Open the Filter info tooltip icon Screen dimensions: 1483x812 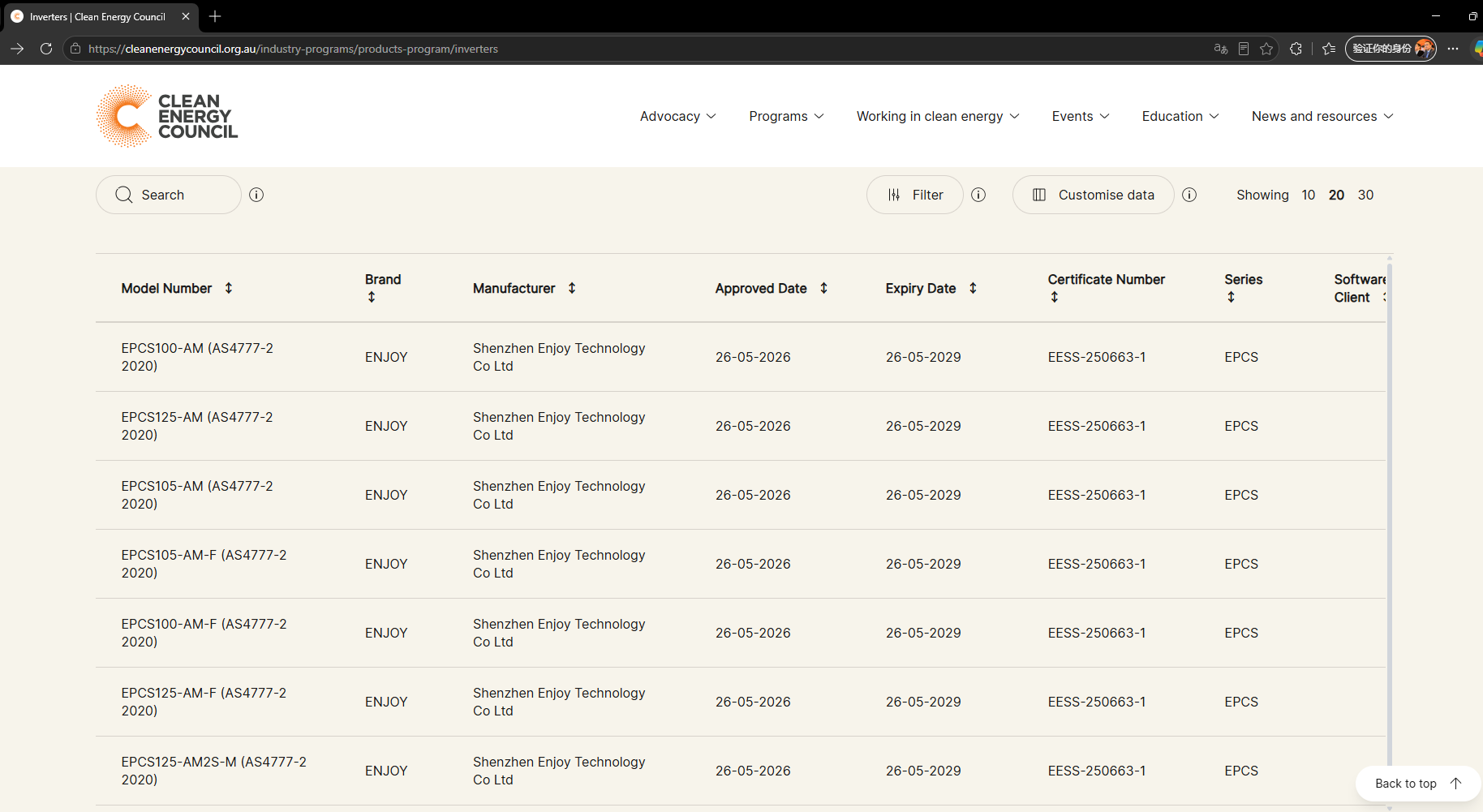click(x=978, y=195)
